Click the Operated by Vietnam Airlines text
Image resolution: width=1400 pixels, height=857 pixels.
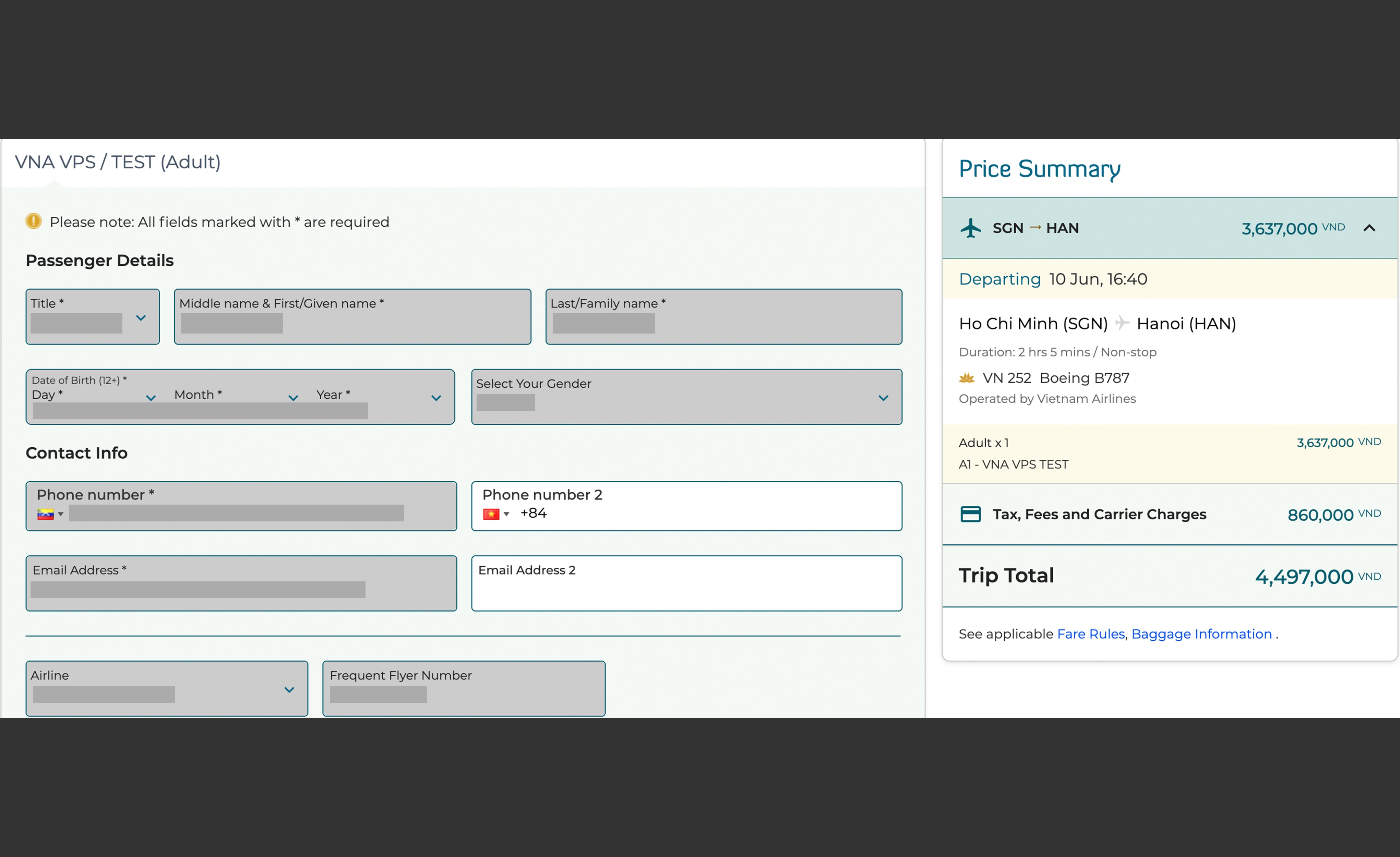1047,399
